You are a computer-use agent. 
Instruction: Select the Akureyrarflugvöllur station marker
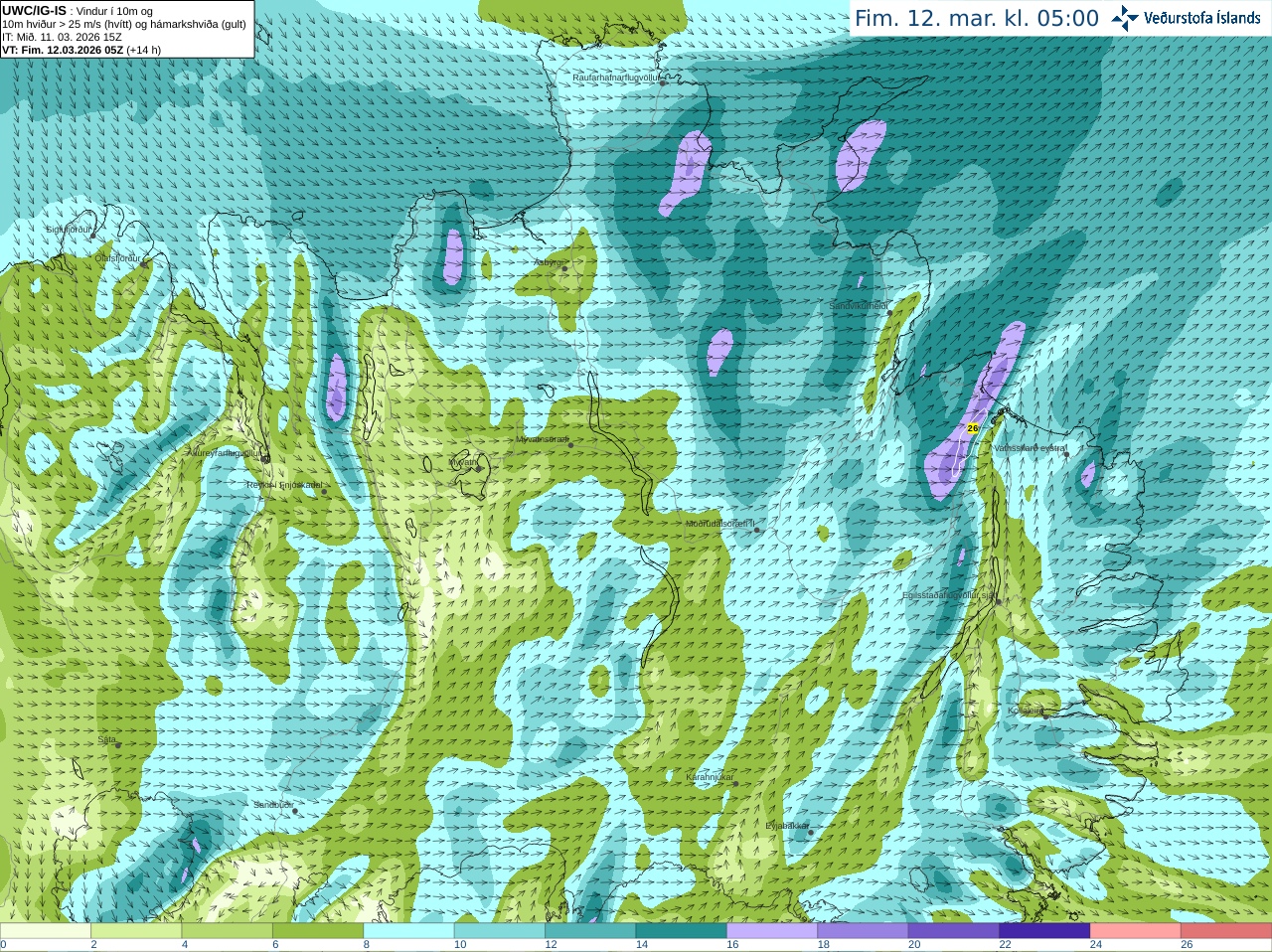point(265,459)
